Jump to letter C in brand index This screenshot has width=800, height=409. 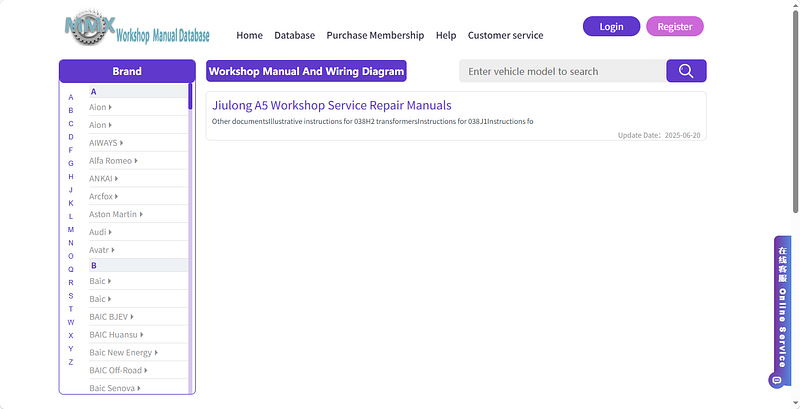pyautogui.click(x=71, y=123)
